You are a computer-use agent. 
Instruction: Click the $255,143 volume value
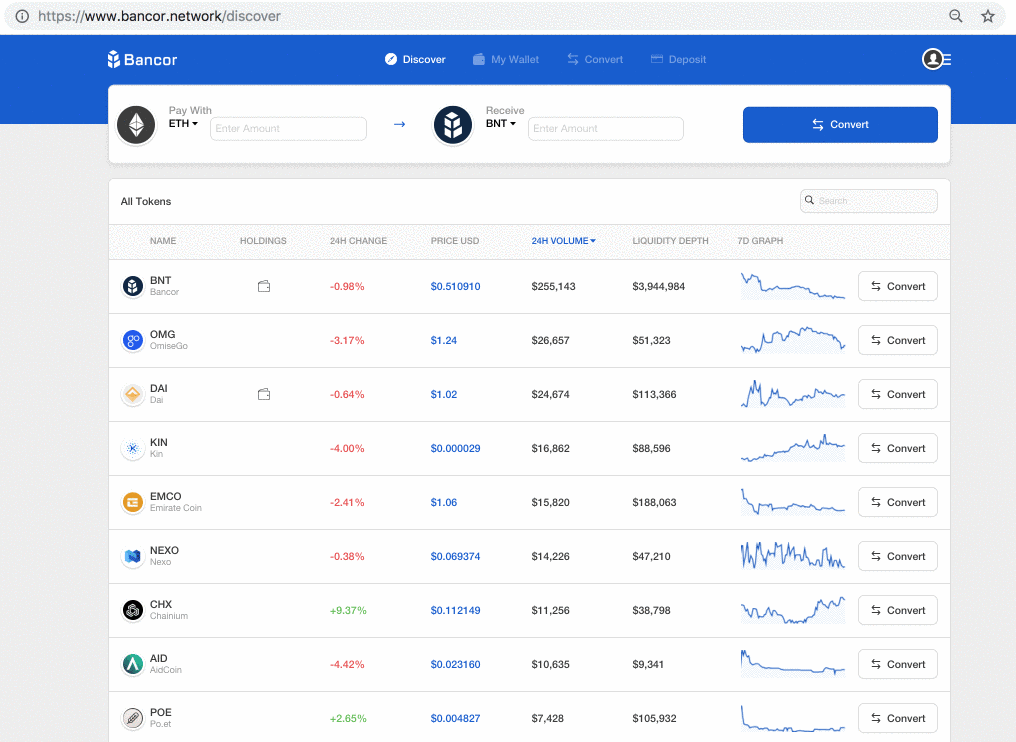point(553,286)
